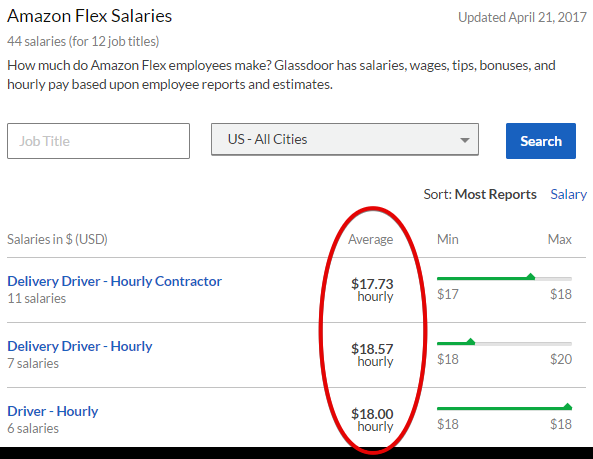Click the 11 salaries count text
The image size is (593, 459).
click(x=37, y=298)
